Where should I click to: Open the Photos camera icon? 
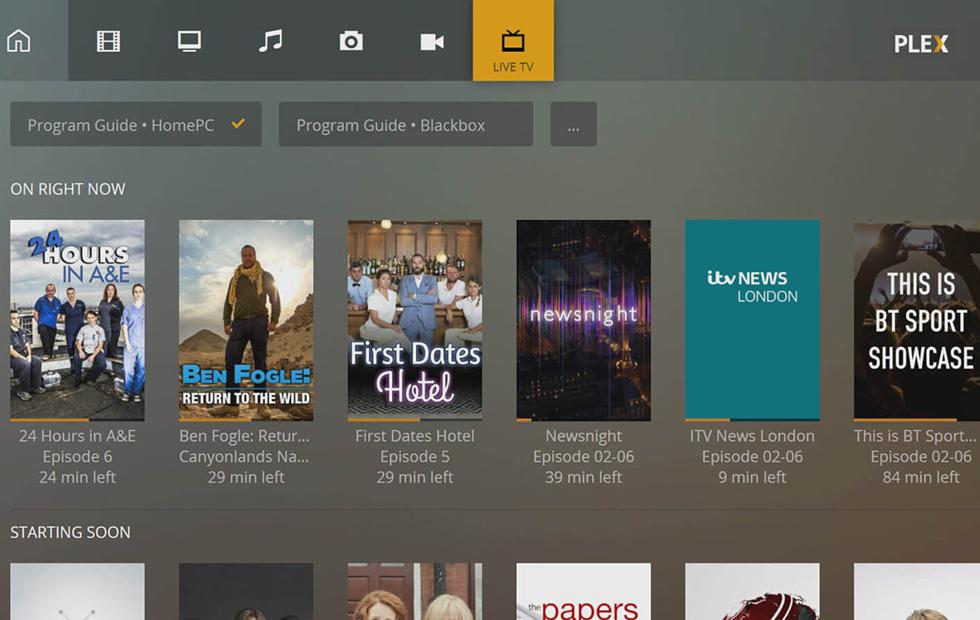(x=351, y=41)
